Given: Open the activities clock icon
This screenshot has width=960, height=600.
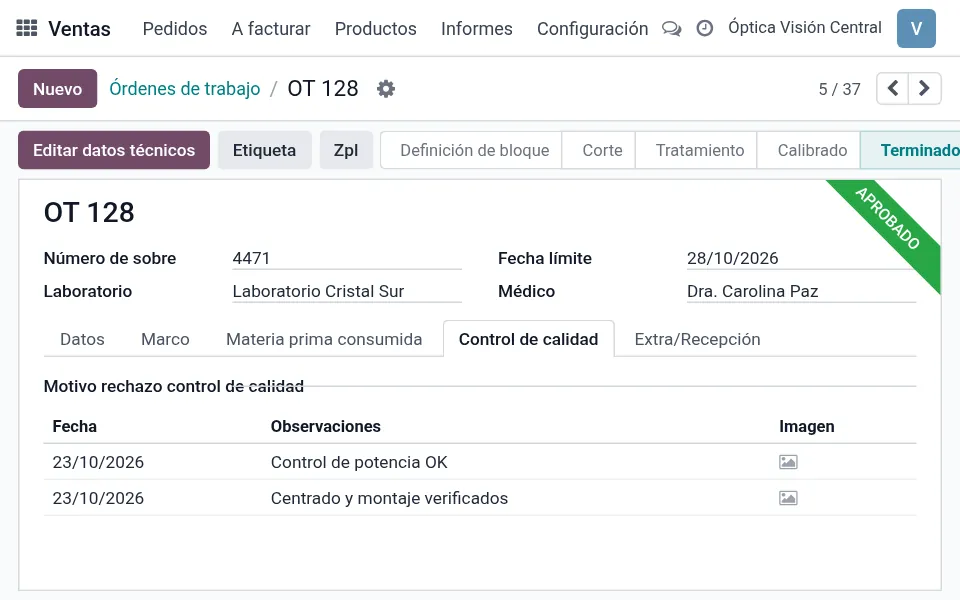Looking at the screenshot, I should tap(705, 28).
